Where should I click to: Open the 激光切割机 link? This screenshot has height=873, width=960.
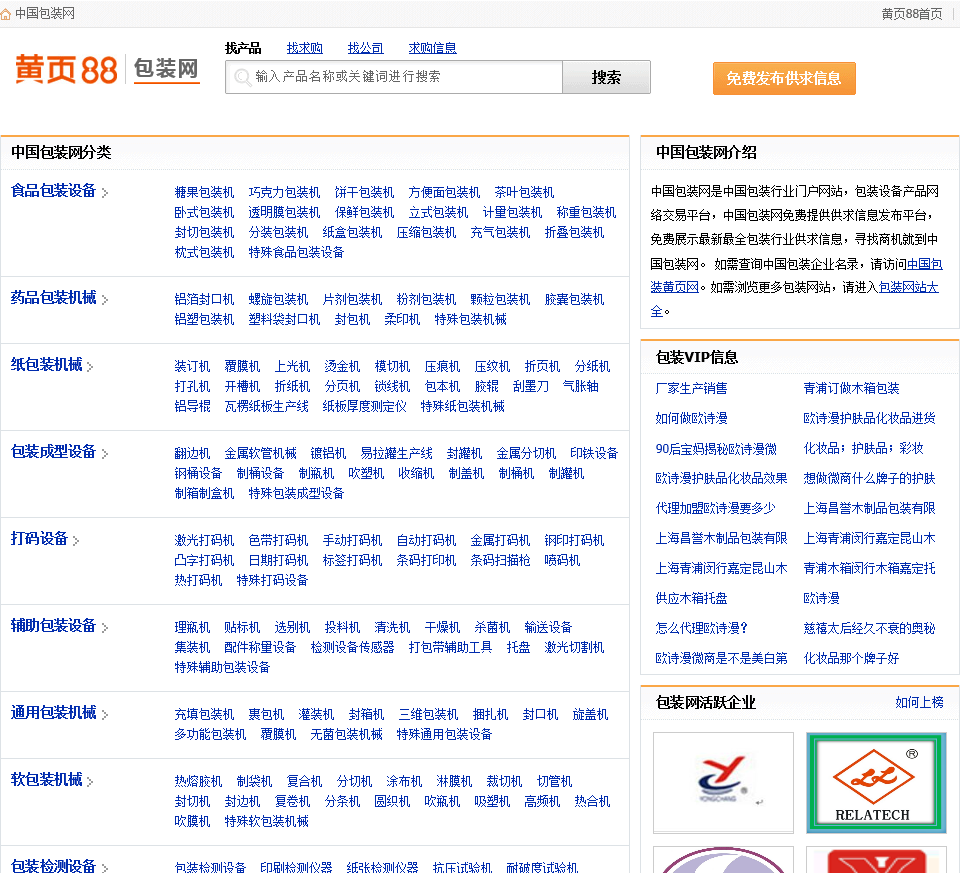[574, 648]
